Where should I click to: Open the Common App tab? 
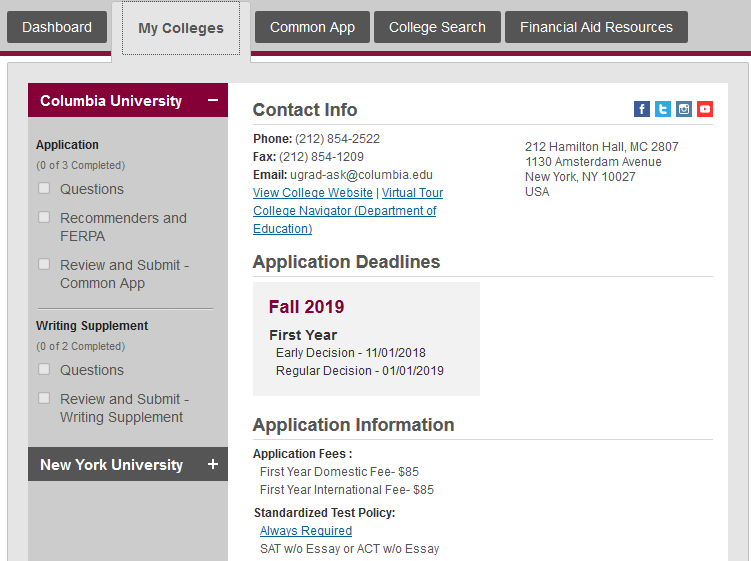tap(312, 27)
